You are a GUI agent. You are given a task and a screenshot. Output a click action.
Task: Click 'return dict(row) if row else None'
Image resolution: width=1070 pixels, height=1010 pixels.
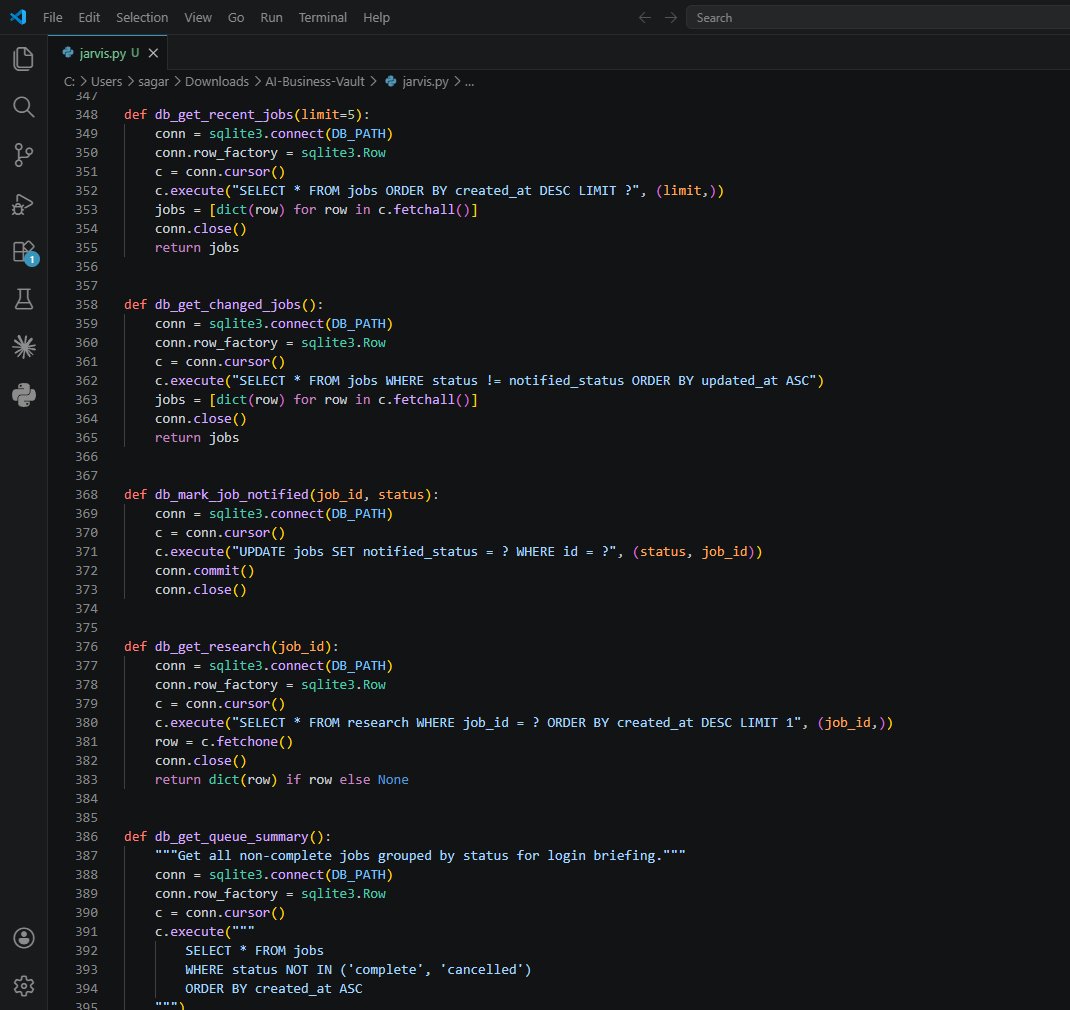pyautogui.click(x=282, y=779)
